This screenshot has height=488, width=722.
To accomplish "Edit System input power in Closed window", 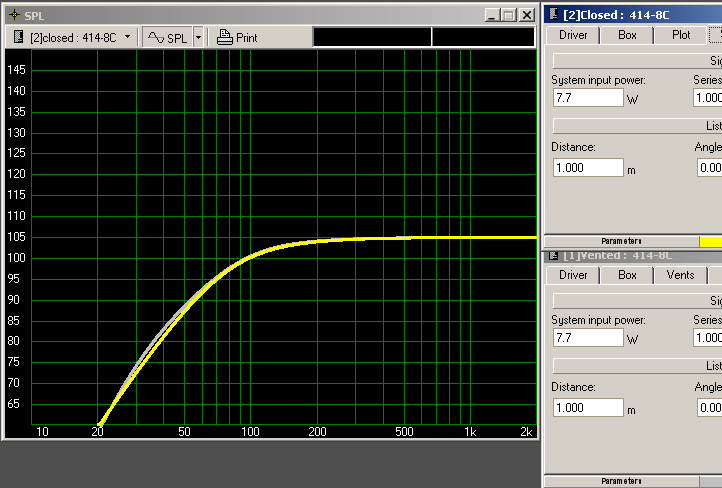I will (588, 98).
